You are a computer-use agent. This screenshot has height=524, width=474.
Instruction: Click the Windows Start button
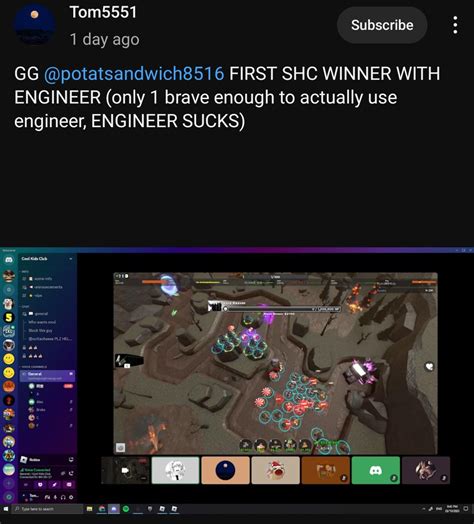[x=6, y=509]
